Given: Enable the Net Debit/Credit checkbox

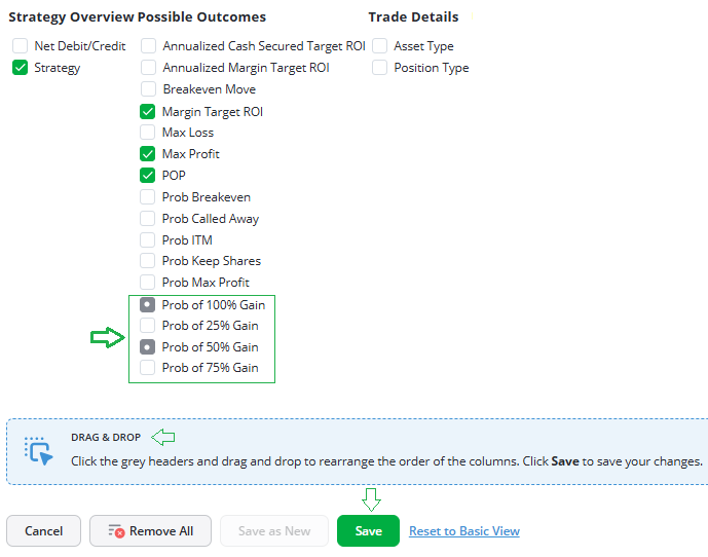Looking at the screenshot, I should pos(20,46).
